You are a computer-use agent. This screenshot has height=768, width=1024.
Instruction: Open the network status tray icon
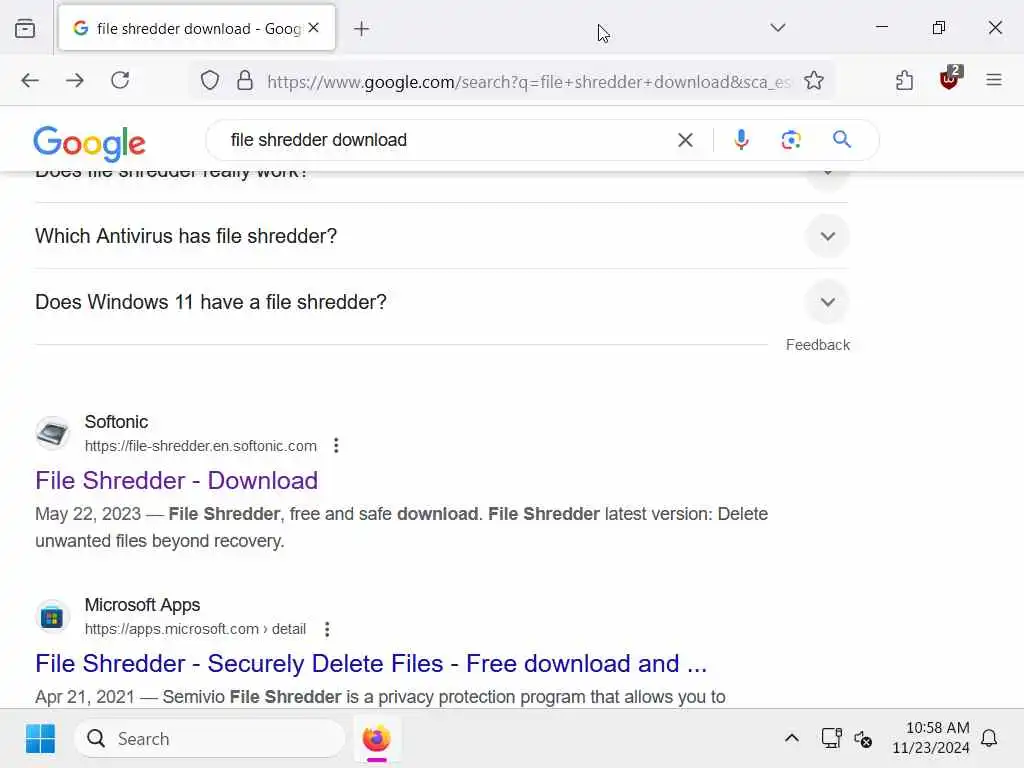(831, 738)
